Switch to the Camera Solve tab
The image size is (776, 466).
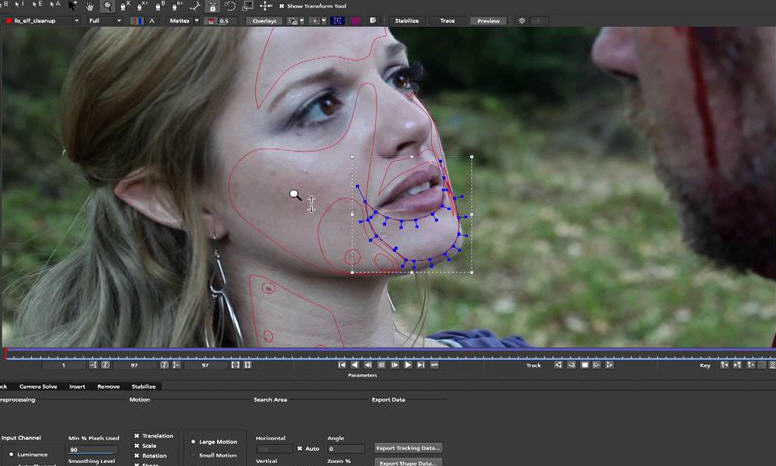coord(38,386)
